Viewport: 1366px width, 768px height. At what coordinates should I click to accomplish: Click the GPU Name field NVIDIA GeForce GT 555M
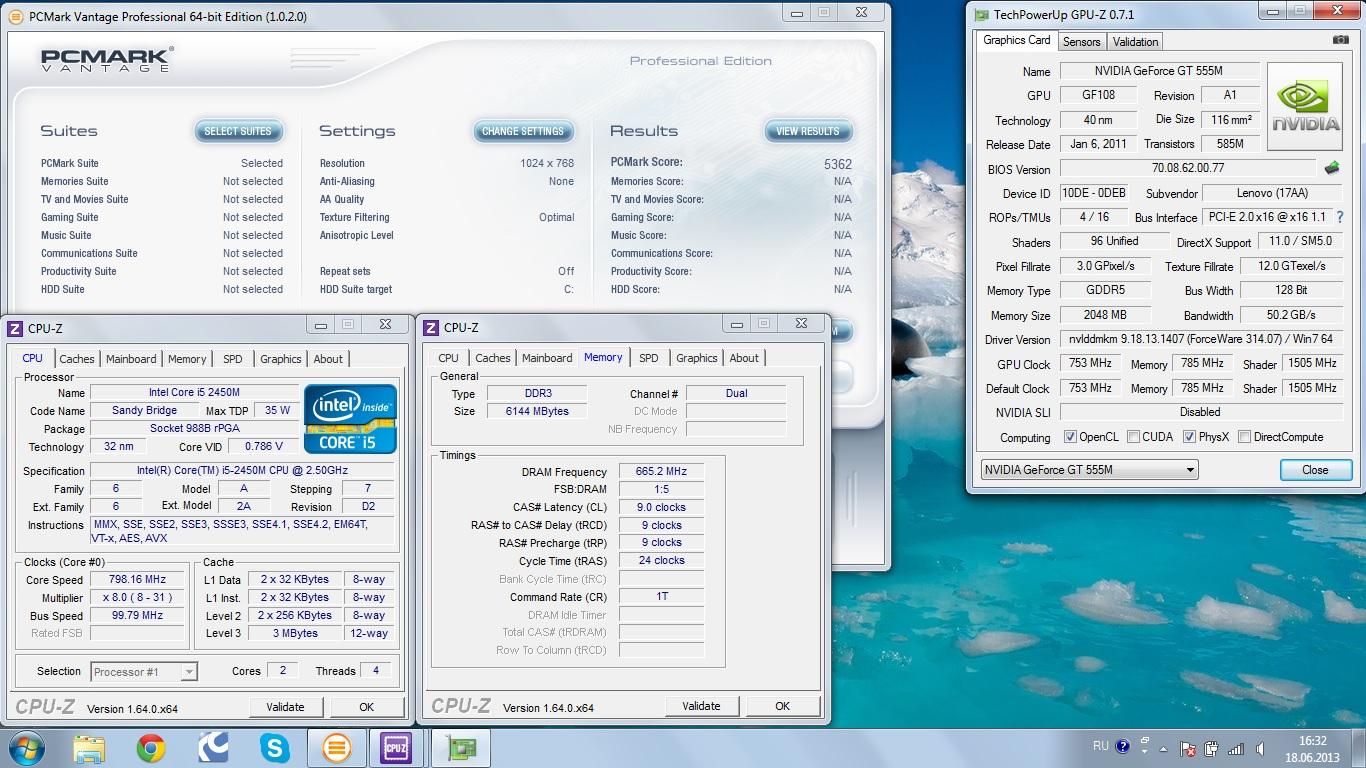pos(1158,71)
